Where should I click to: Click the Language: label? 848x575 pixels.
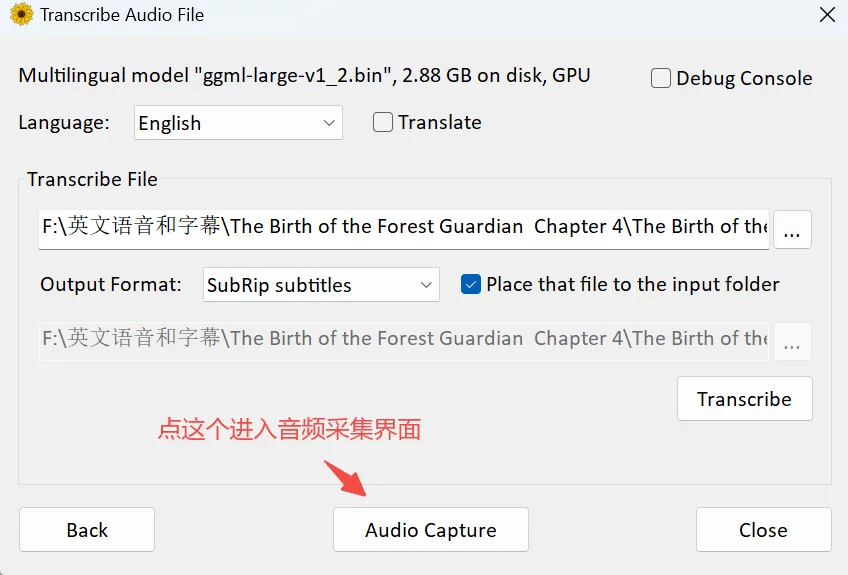64,122
